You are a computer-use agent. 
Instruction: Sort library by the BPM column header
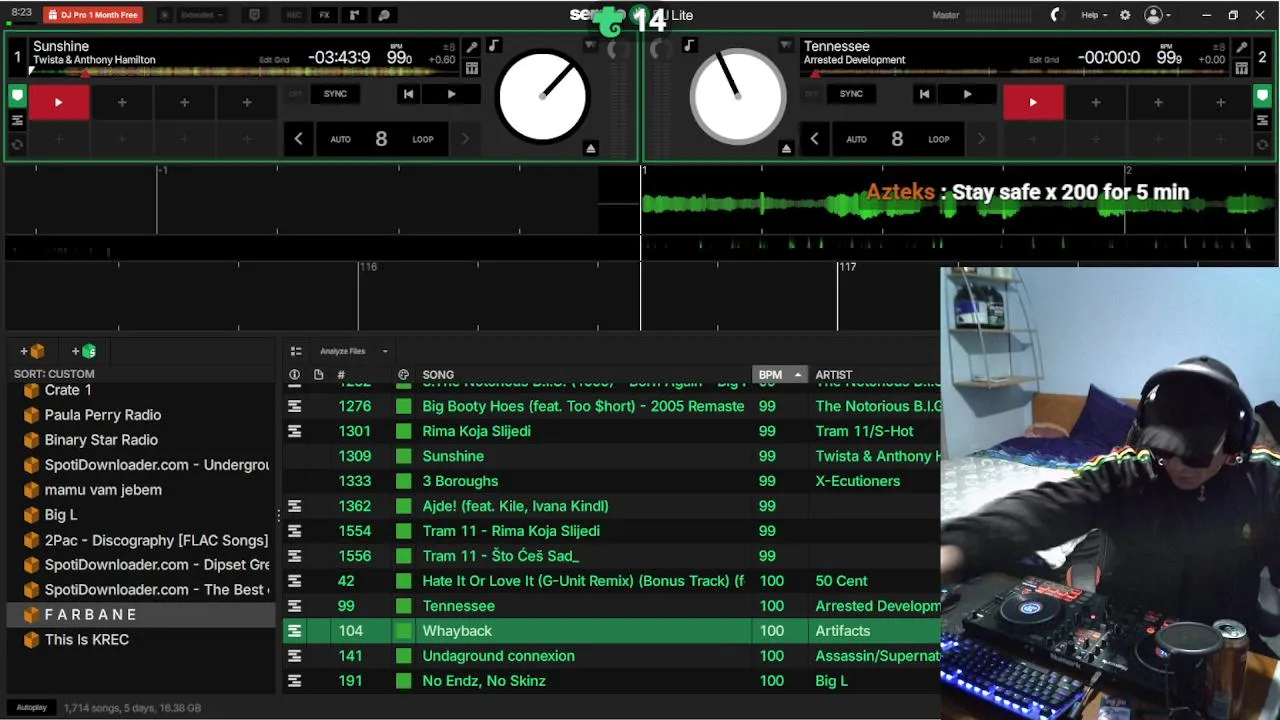tap(778, 375)
